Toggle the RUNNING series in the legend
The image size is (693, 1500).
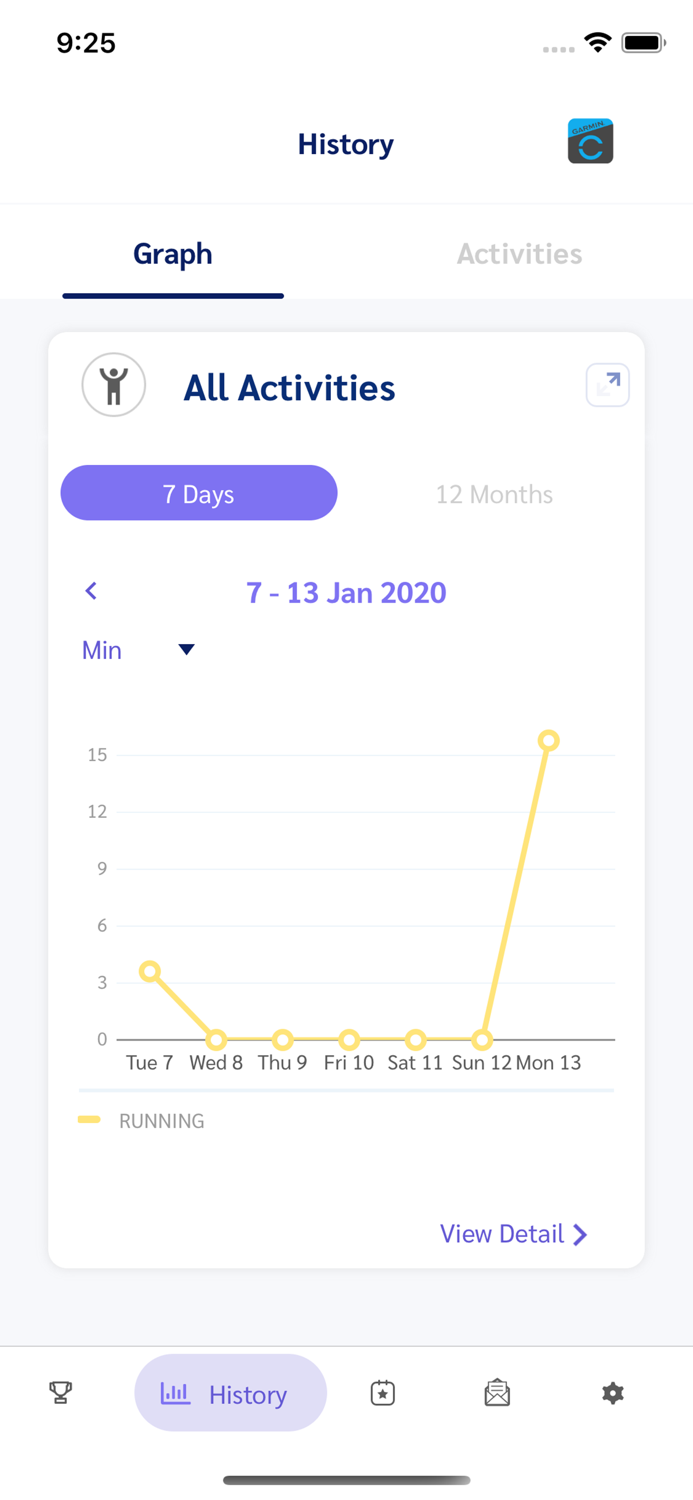point(162,1121)
